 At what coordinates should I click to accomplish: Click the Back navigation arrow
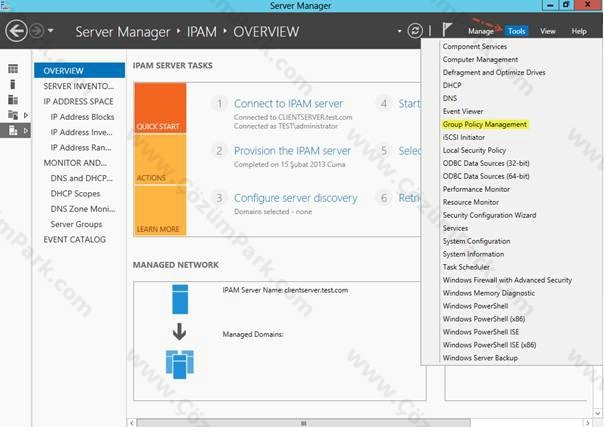coord(16,31)
